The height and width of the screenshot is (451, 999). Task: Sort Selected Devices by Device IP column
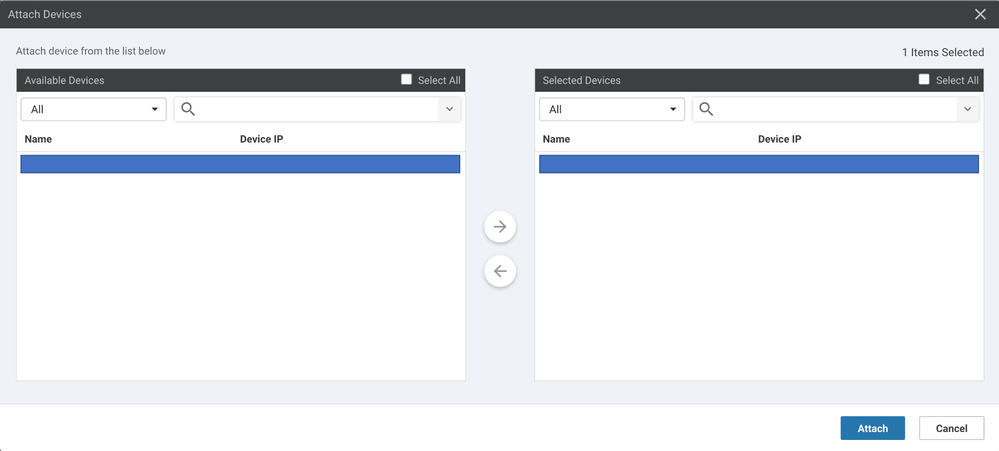(779, 139)
